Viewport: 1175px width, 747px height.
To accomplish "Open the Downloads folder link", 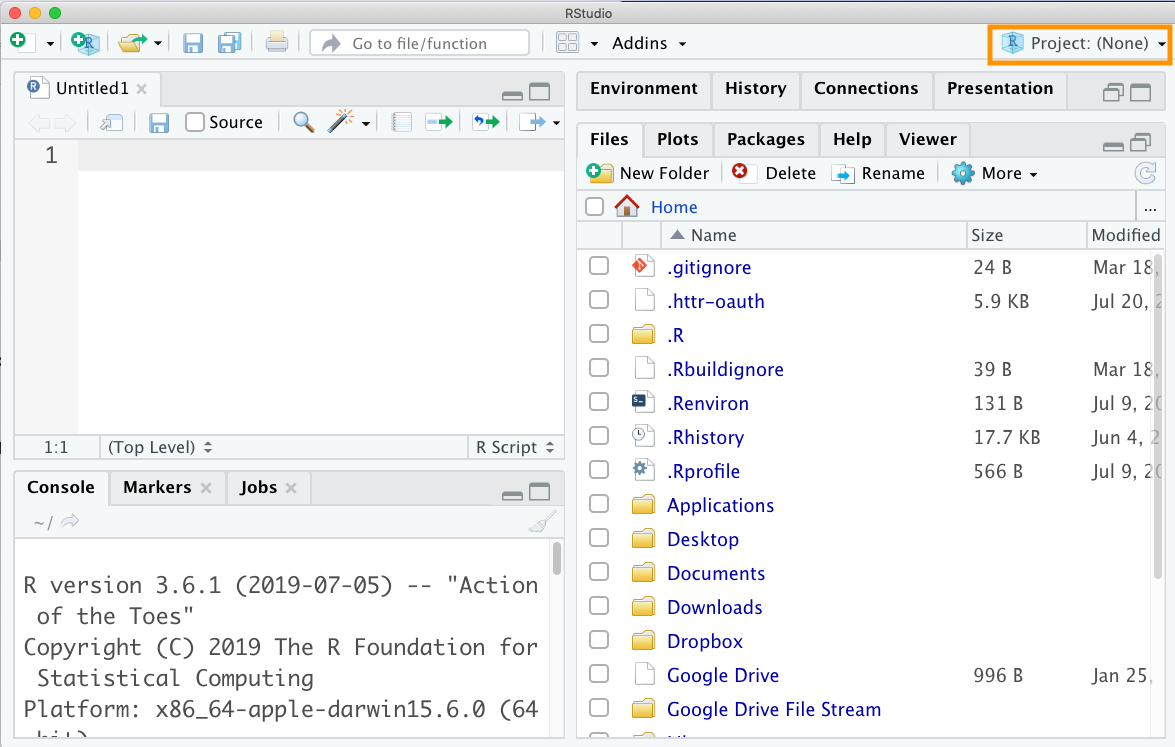I will 714,608.
